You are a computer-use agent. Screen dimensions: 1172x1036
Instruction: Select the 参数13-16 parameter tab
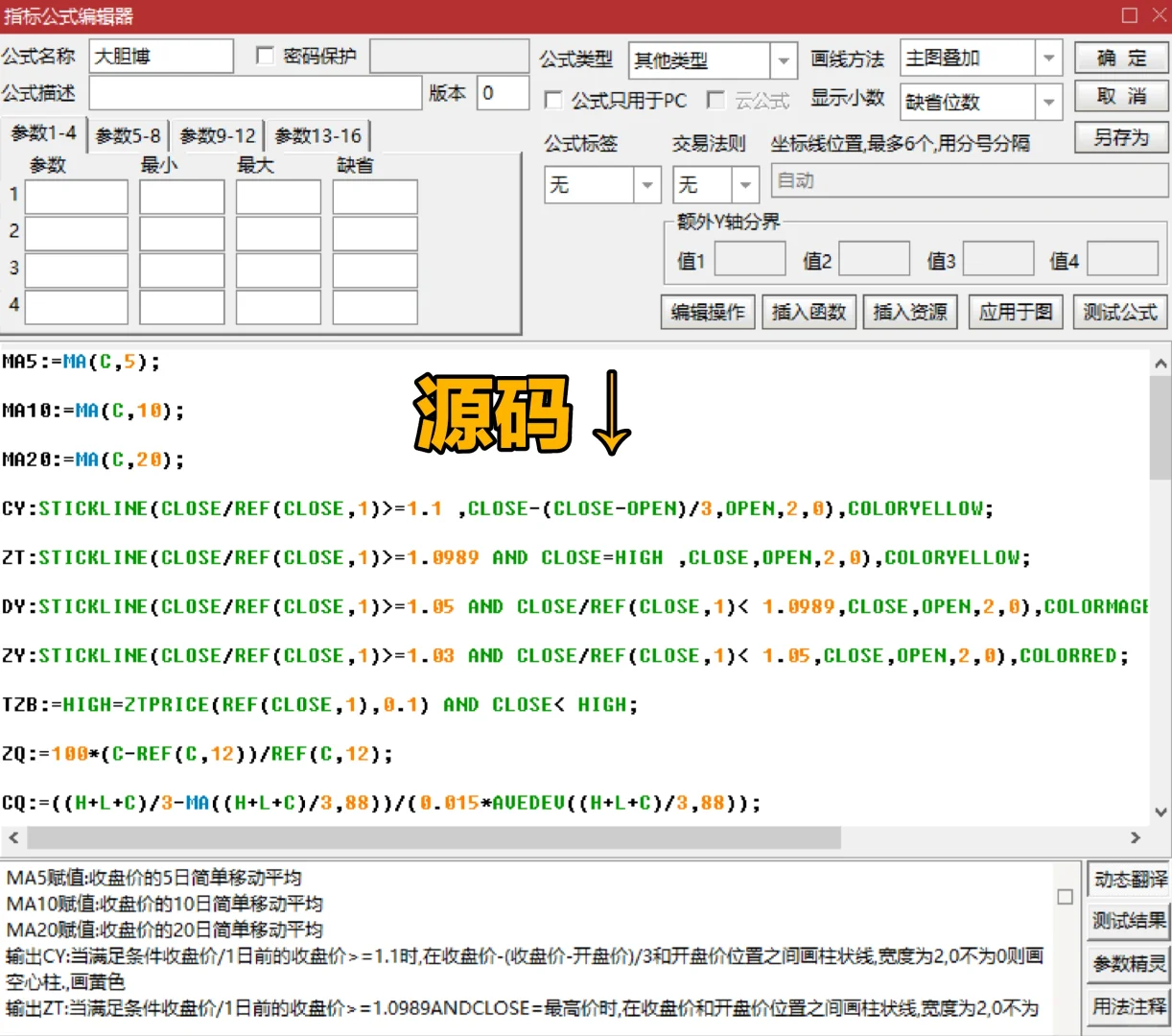(x=316, y=135)
